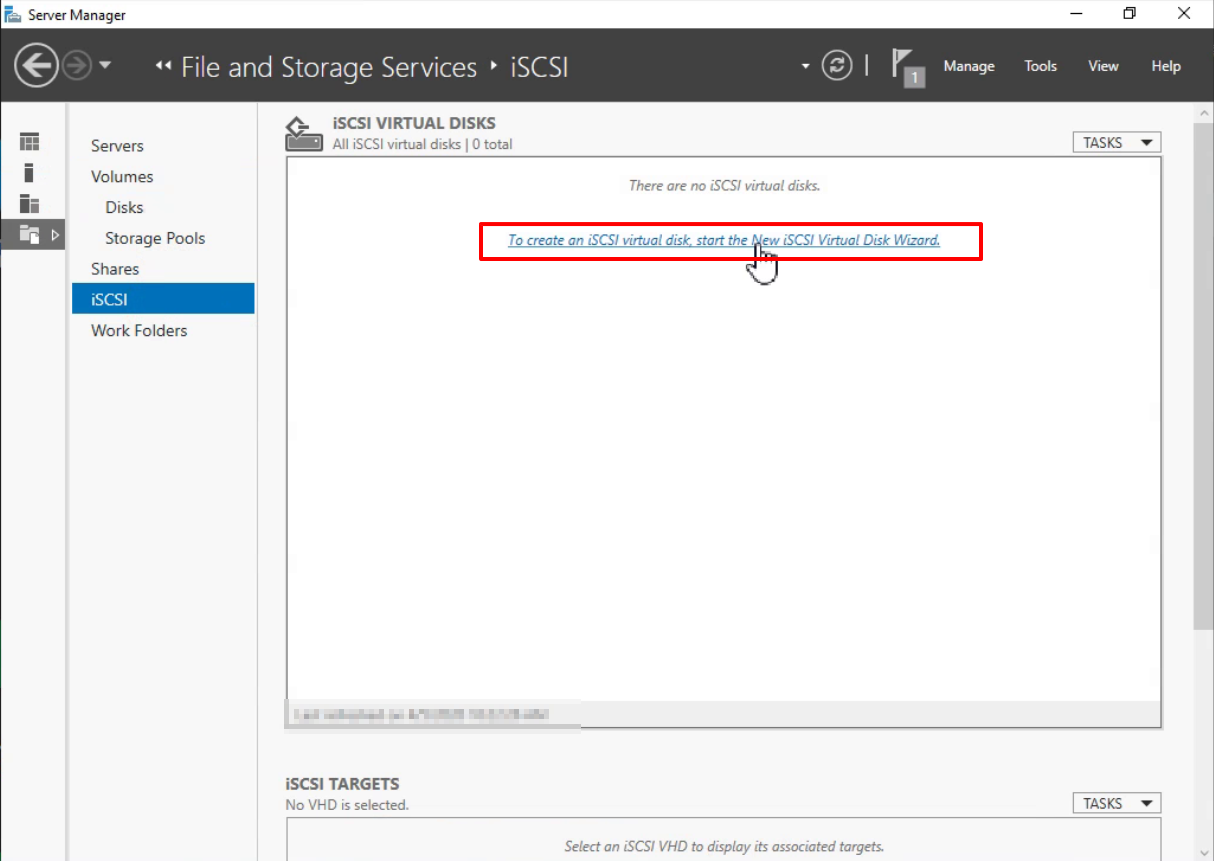Open the View menu

[x=1103, y=66]
